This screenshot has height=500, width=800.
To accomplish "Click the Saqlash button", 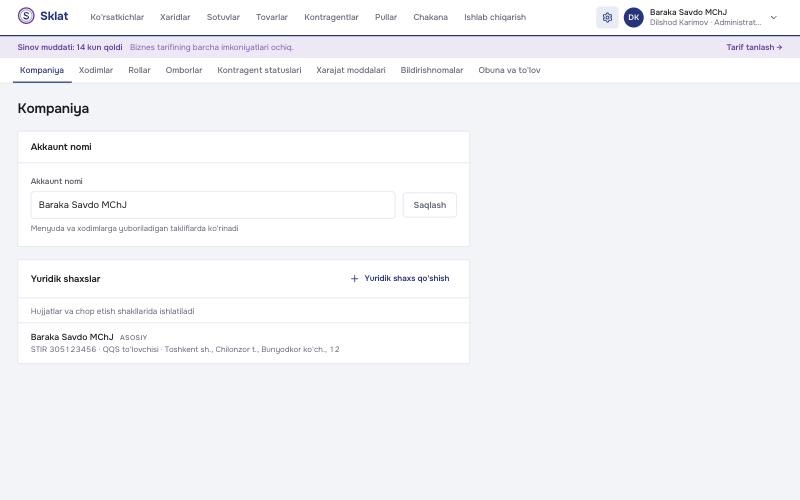I will [430, 205].
